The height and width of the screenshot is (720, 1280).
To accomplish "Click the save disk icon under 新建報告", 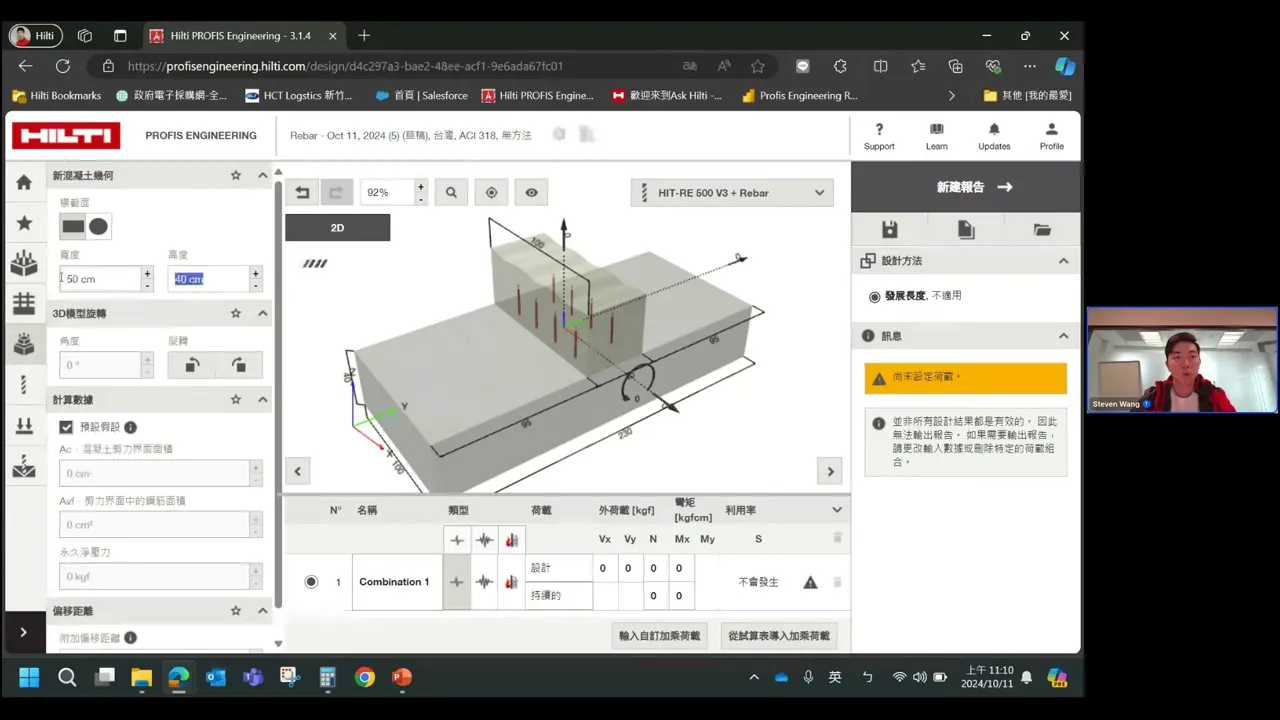I will 889,230.
